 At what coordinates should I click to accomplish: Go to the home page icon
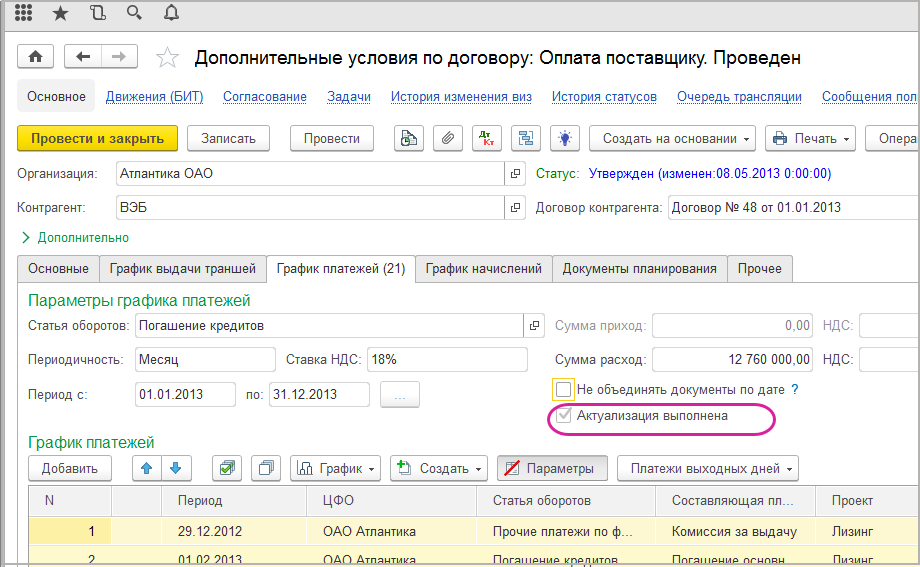click(x=38, y=57)
